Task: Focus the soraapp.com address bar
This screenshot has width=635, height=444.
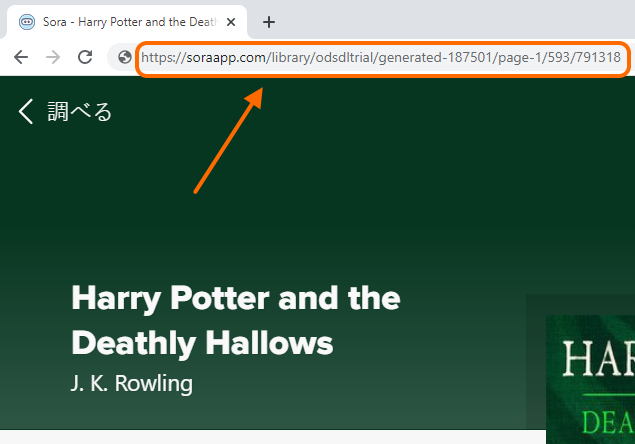Action: tap(380, 57)
